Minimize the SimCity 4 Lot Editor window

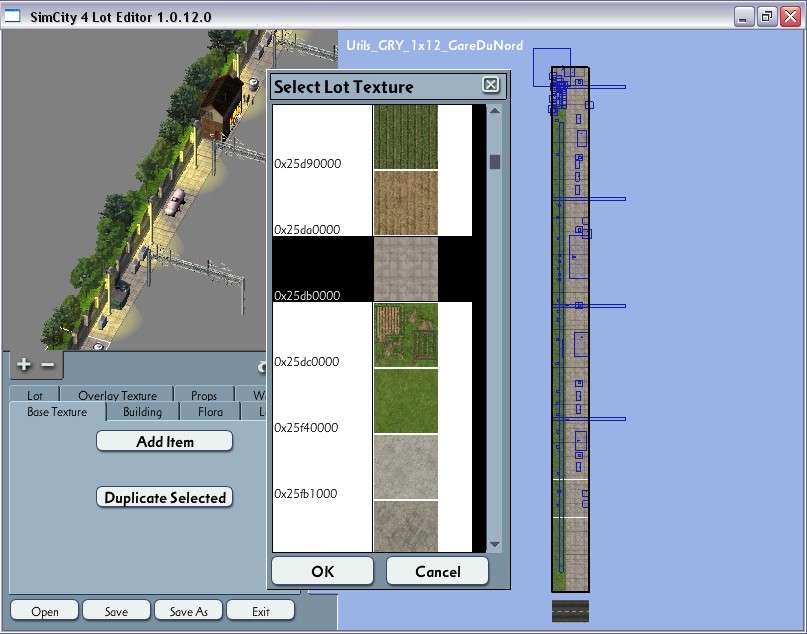[x=743, y=16]
